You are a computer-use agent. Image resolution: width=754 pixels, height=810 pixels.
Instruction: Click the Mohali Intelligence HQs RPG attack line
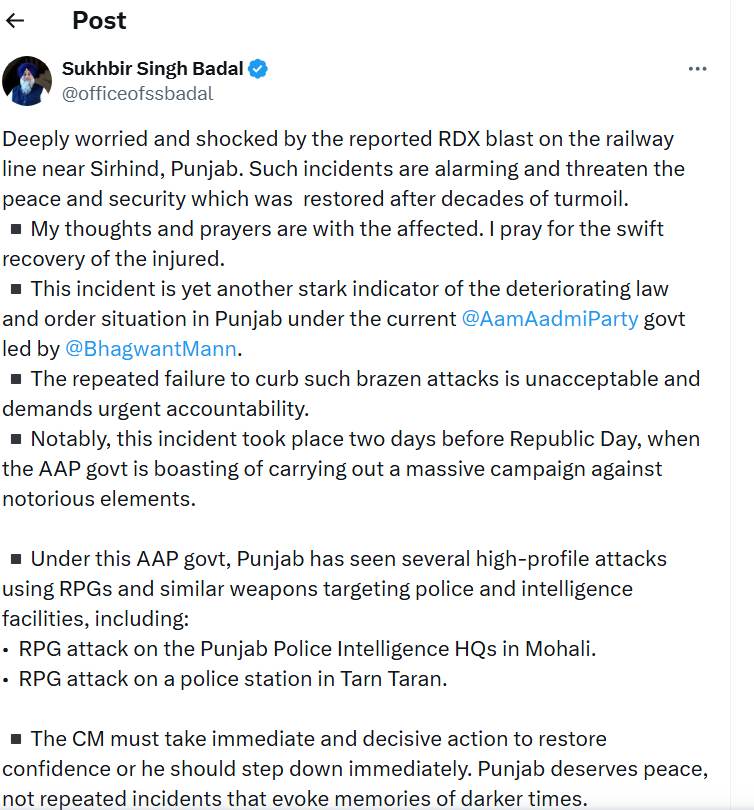pos(307,649)
